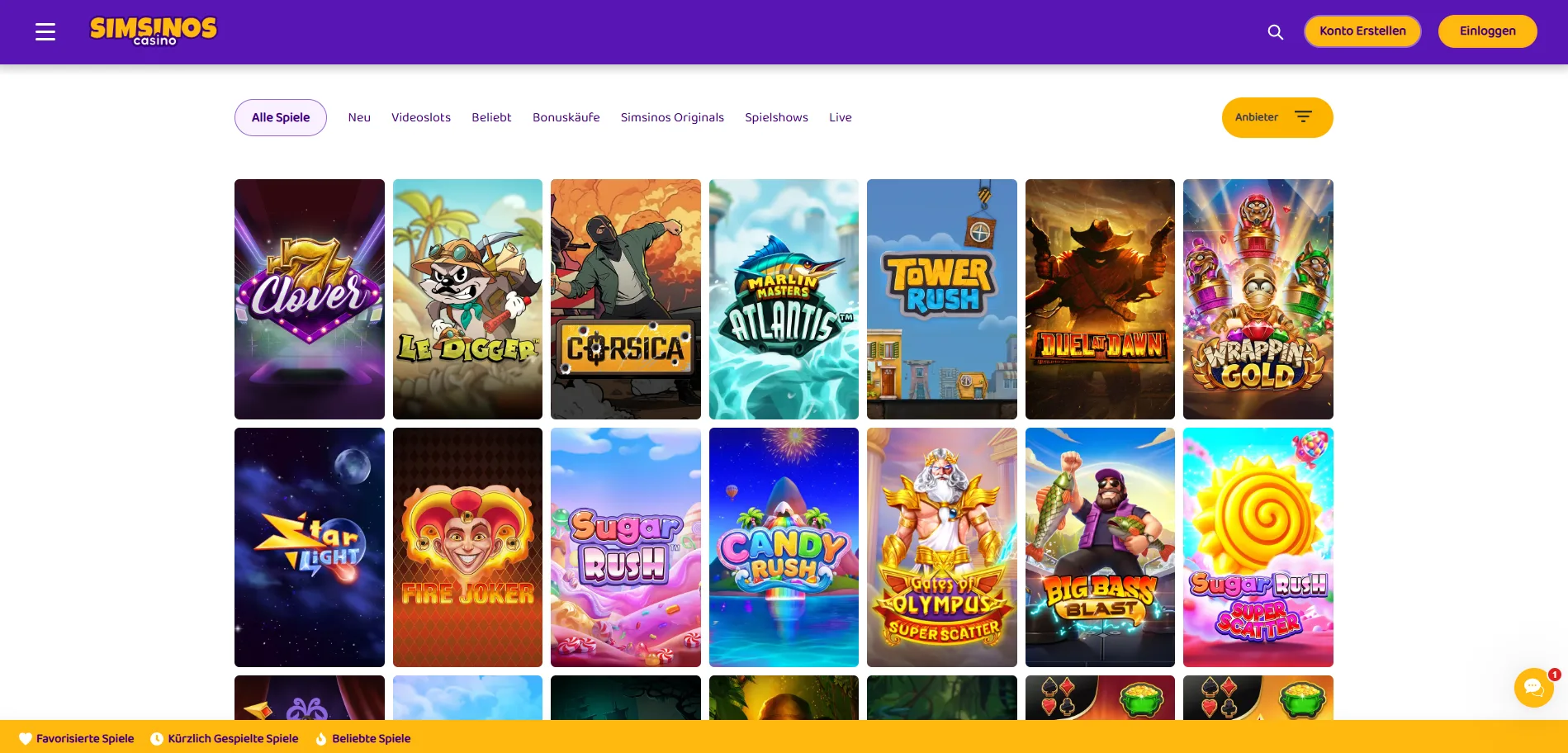Image resolution: width=1568 pixels, height=753 pixels.
Task: Open the Corsica game
Action: [626, 299]
